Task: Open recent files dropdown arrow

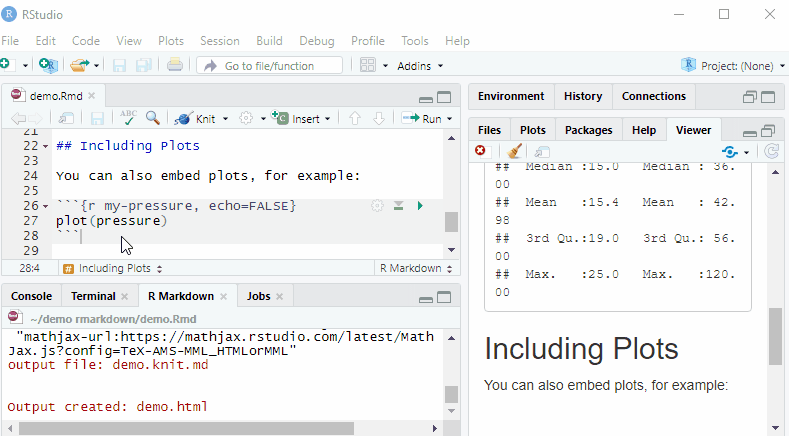Action: [x=96, y=66]
